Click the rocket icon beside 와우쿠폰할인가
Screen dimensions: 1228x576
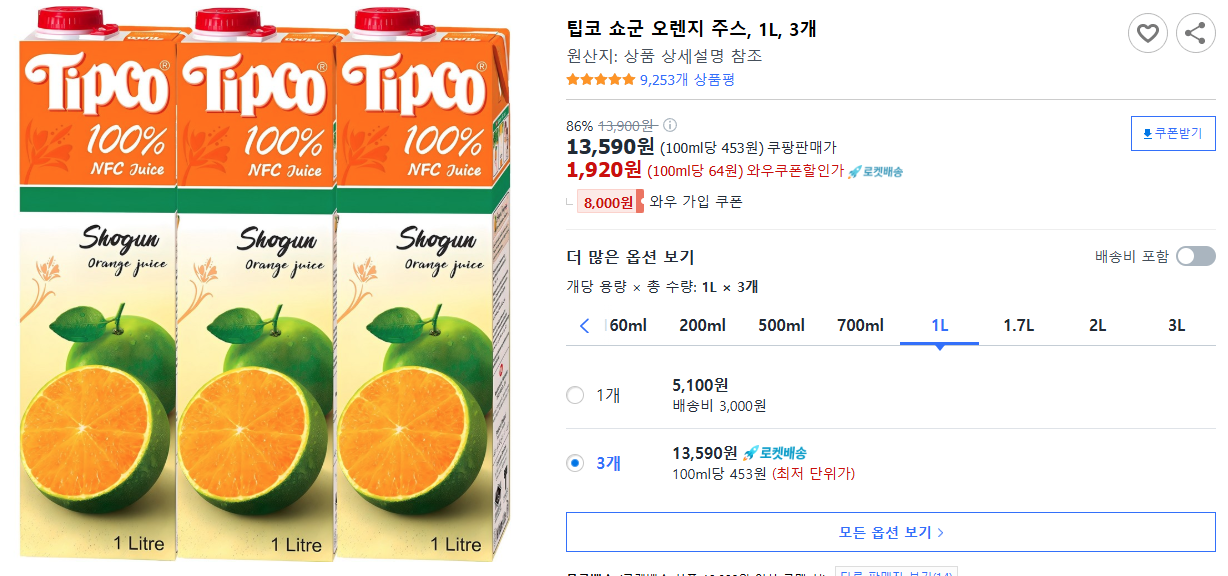click(x=854, y=173)
